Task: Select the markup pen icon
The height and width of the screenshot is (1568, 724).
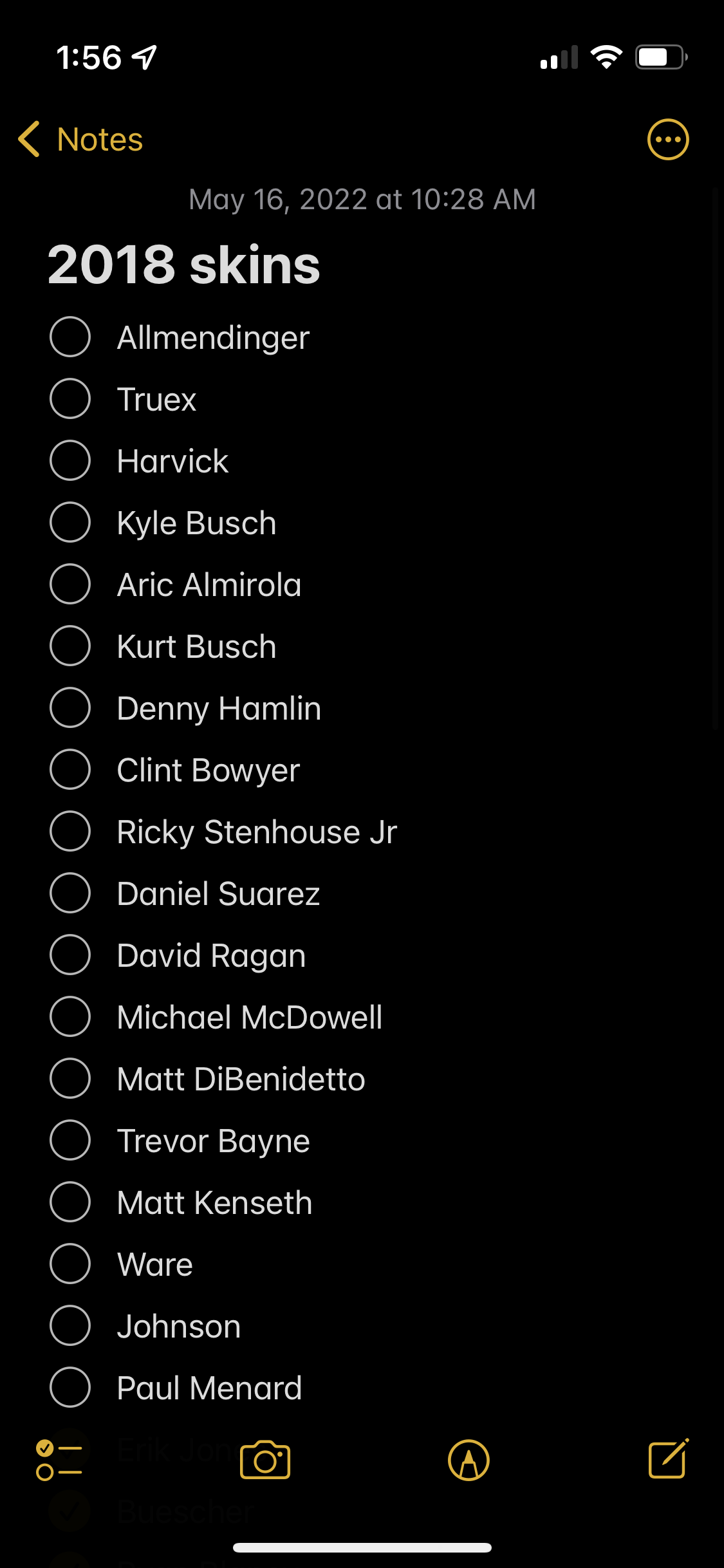Action: coord(469,1460)
